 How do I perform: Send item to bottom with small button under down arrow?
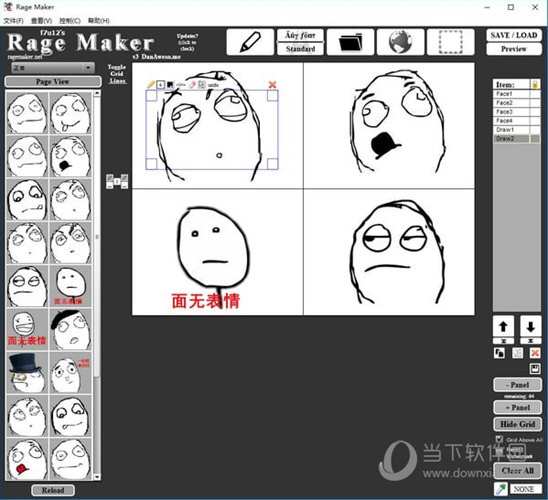click(531, 341)
